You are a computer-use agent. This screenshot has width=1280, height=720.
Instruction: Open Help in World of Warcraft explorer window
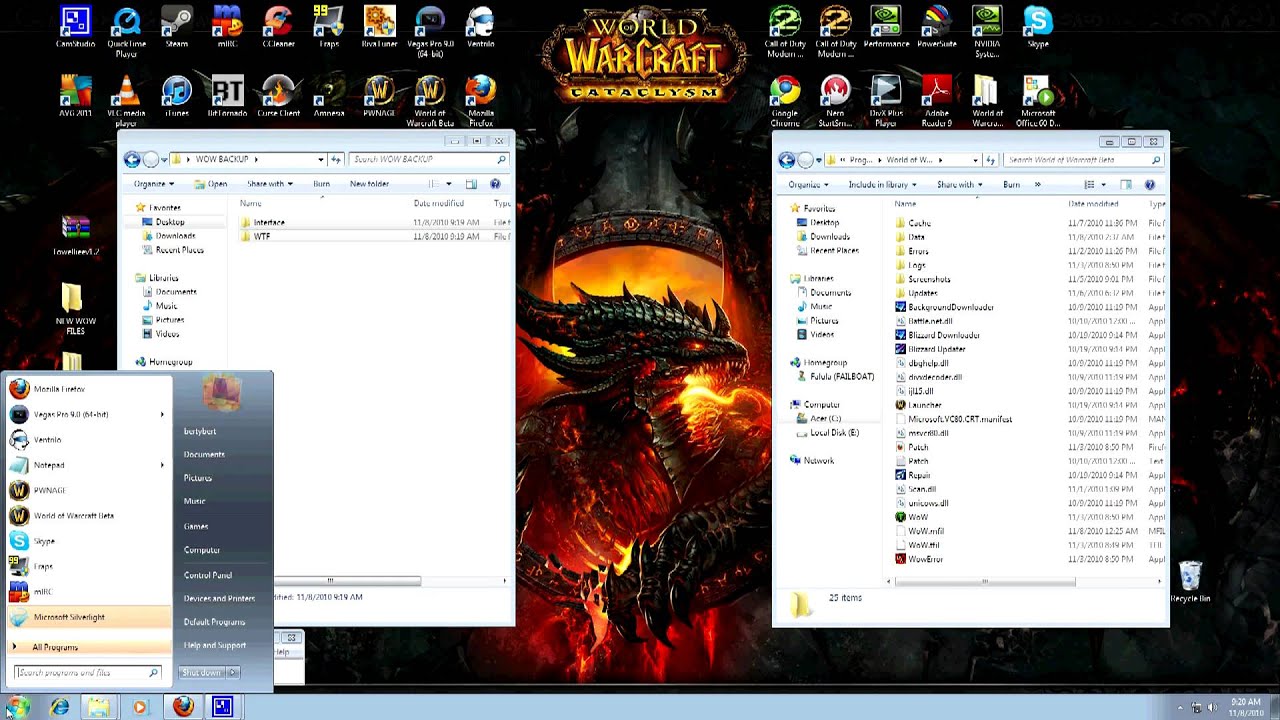coord(1149,184)
